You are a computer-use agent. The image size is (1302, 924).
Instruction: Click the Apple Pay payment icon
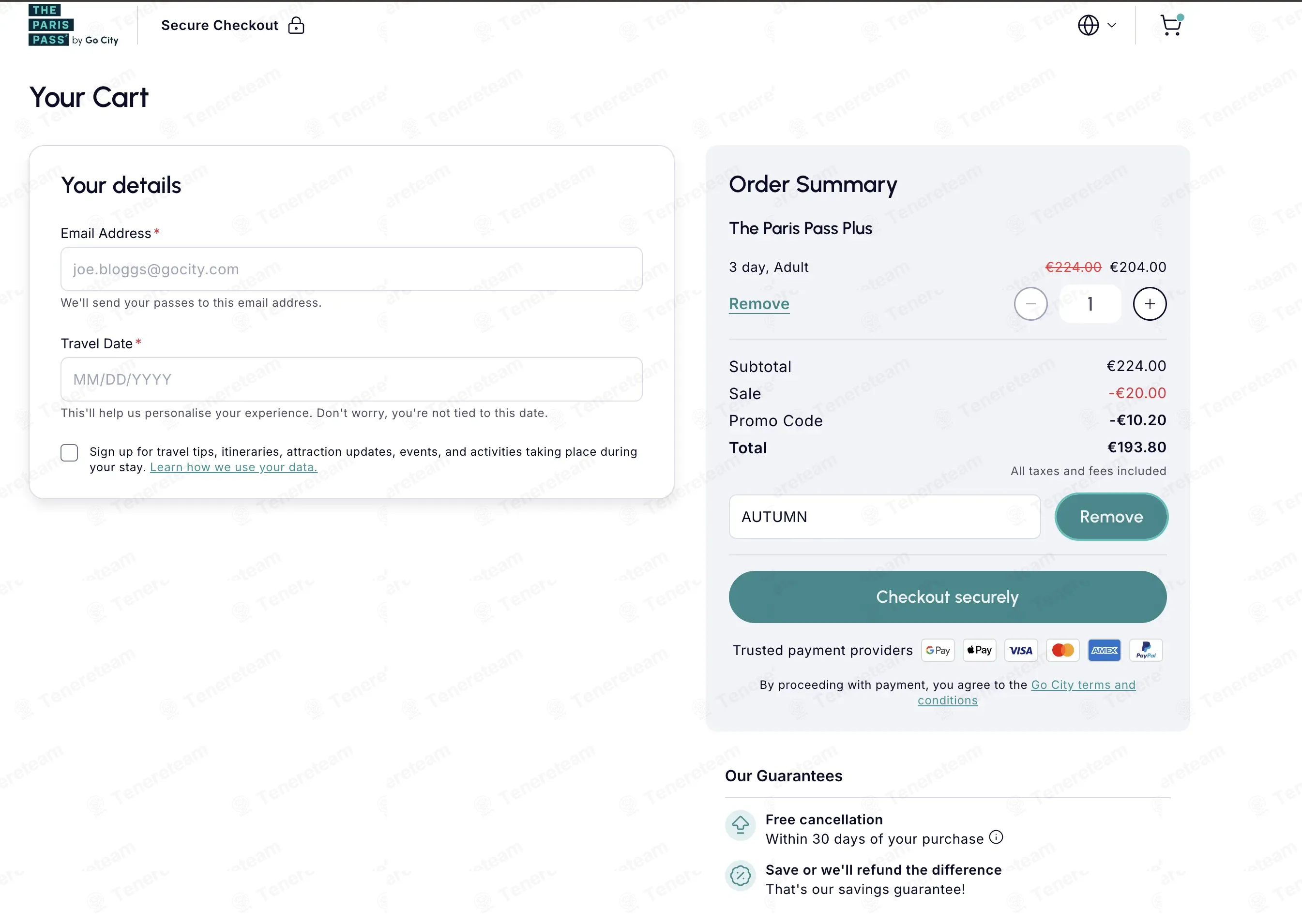[979, 650]
